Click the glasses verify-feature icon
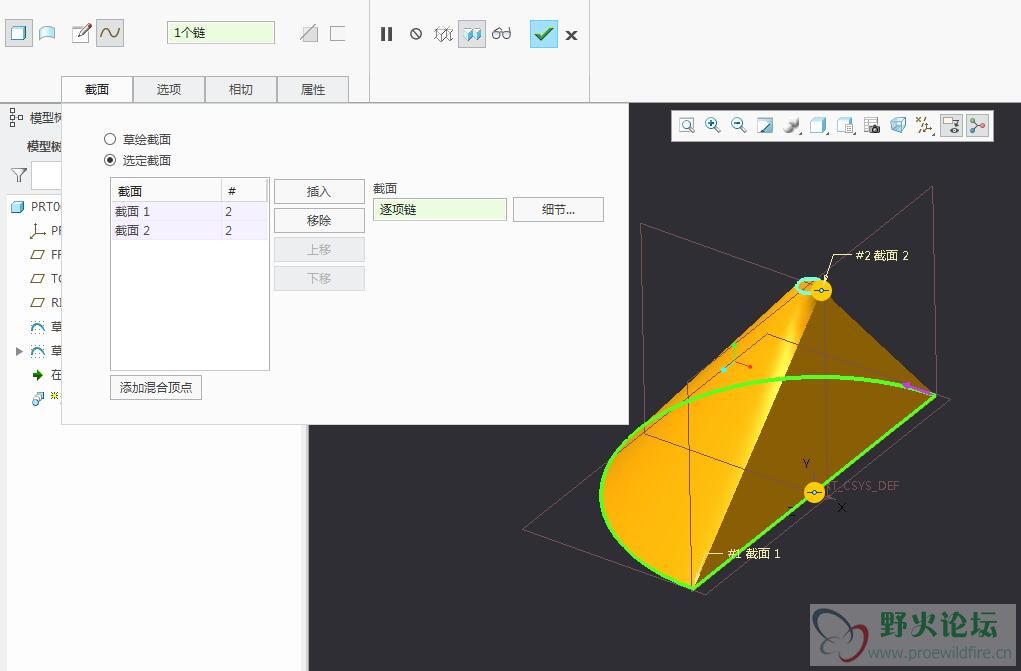 pos(501,34)
